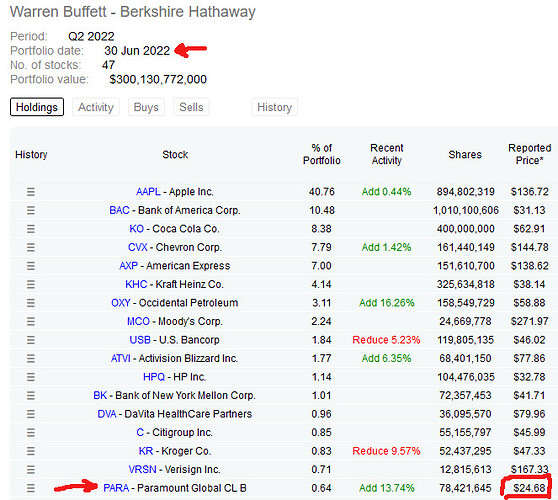
Task: Open the PARA ticker link
Action: (116, 488)
